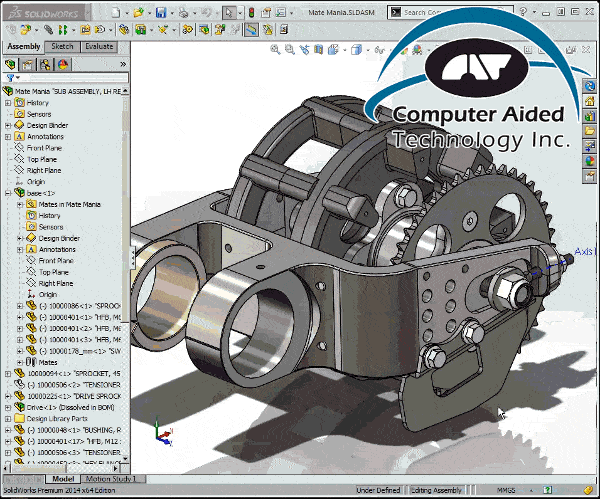Open the Select tool dropdown arrow
The height and width of the screenshot is (499, 600).
point(240,13)
